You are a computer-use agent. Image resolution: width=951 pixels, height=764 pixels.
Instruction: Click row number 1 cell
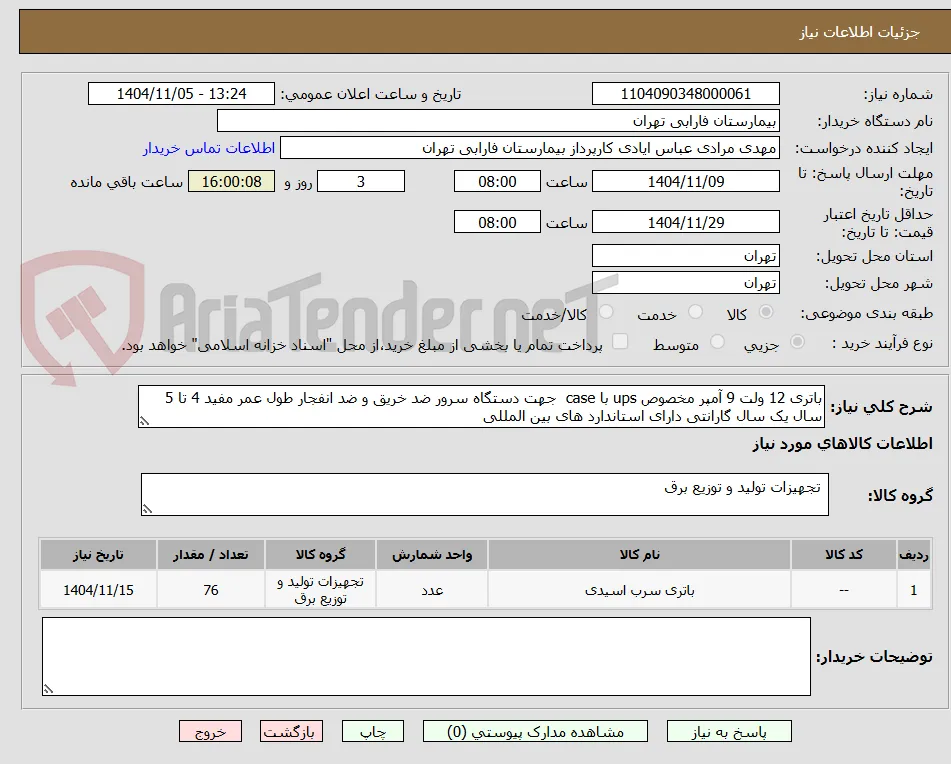click(913, 589)
